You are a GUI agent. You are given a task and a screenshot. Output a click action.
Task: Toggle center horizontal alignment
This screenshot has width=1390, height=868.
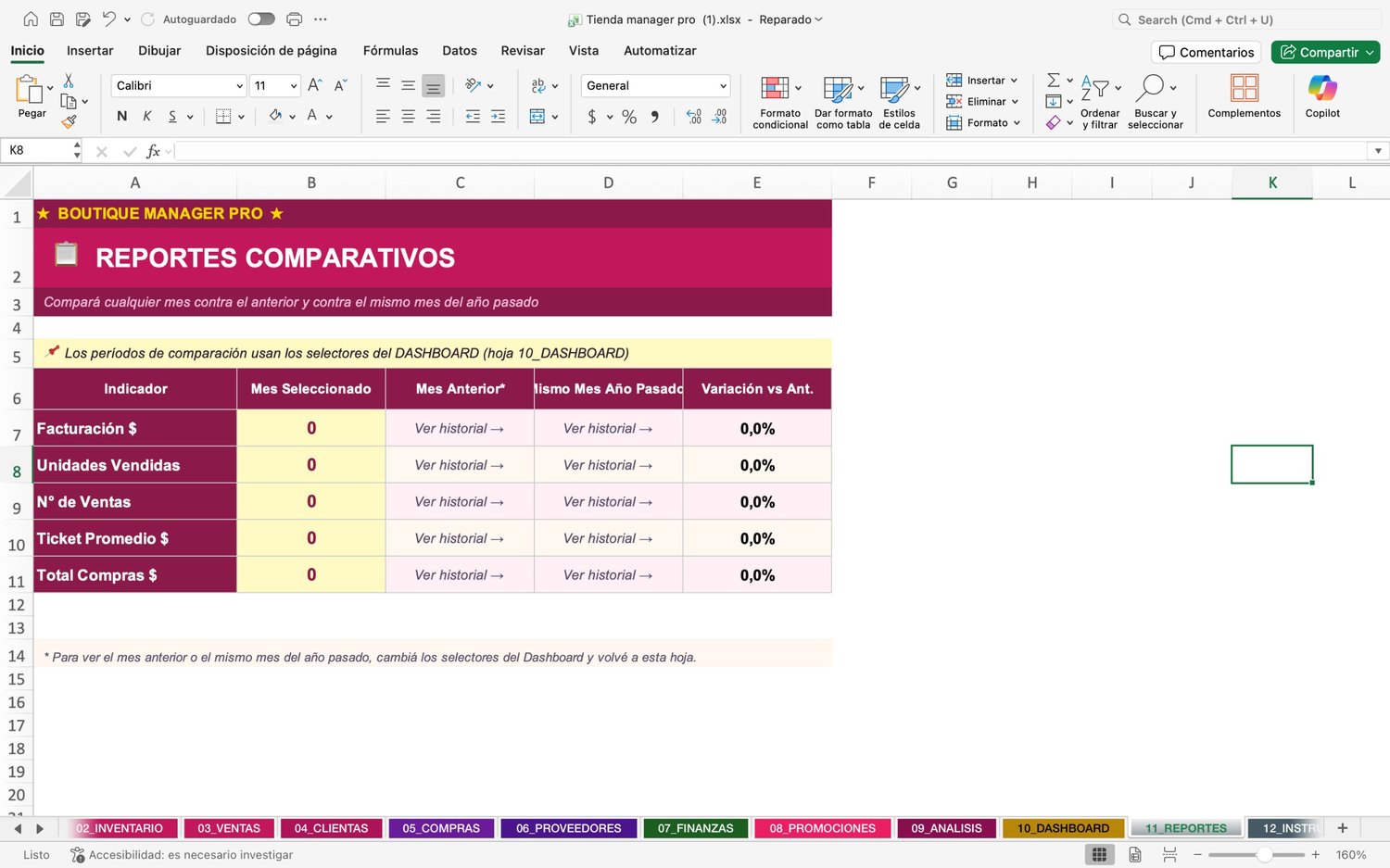pos(408,116)
